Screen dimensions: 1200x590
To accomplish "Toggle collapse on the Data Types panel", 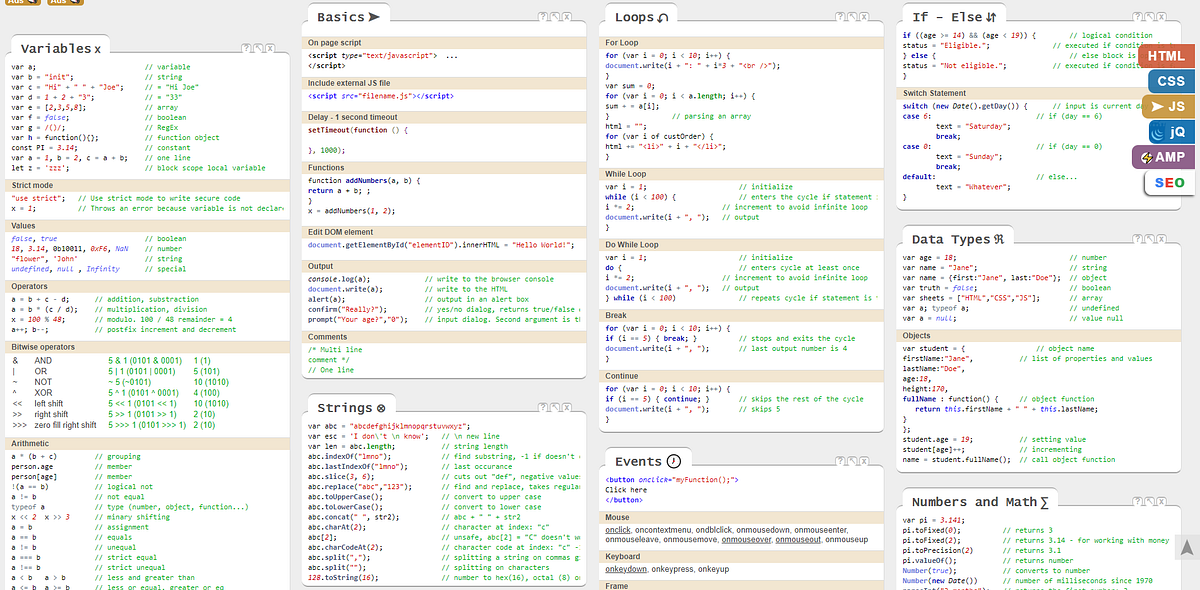I will click(1149, 240).
